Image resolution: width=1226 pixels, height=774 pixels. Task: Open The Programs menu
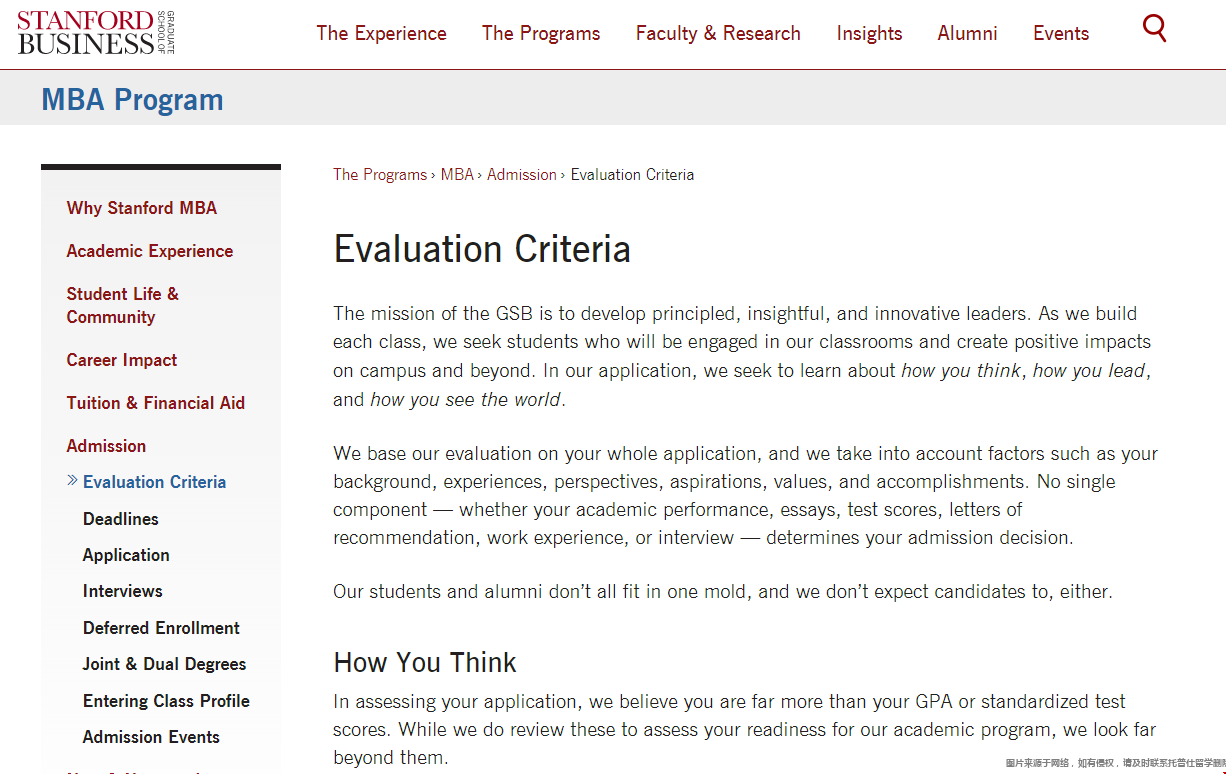pos(541,33)
